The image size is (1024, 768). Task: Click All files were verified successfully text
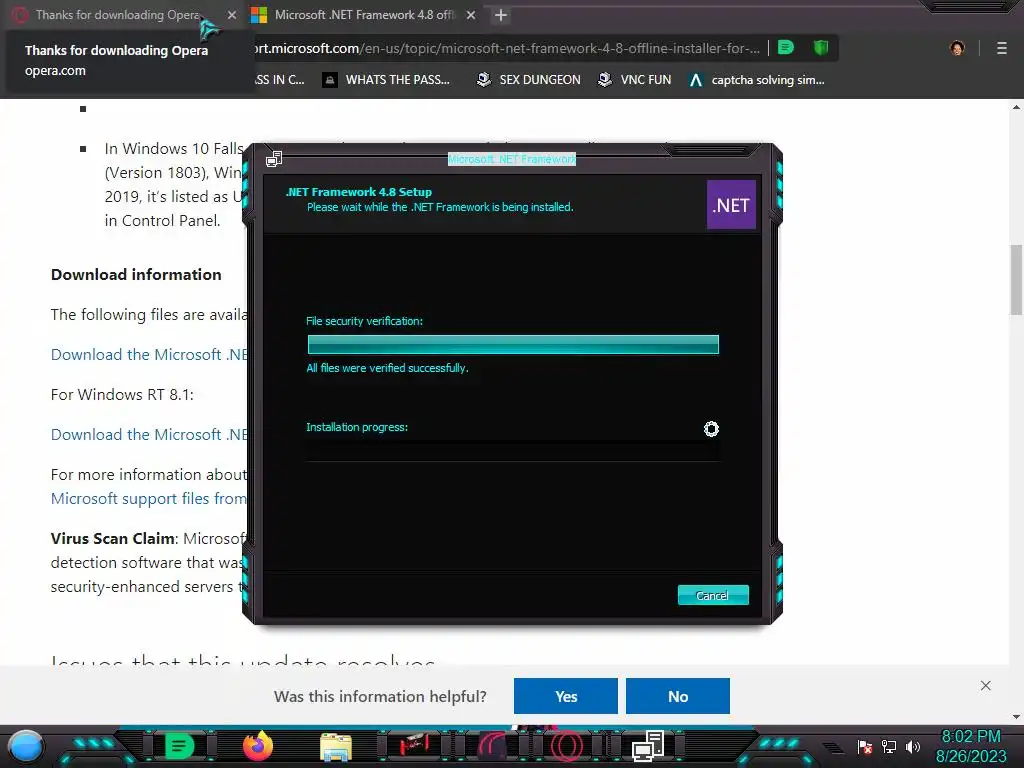click(387, 368)
